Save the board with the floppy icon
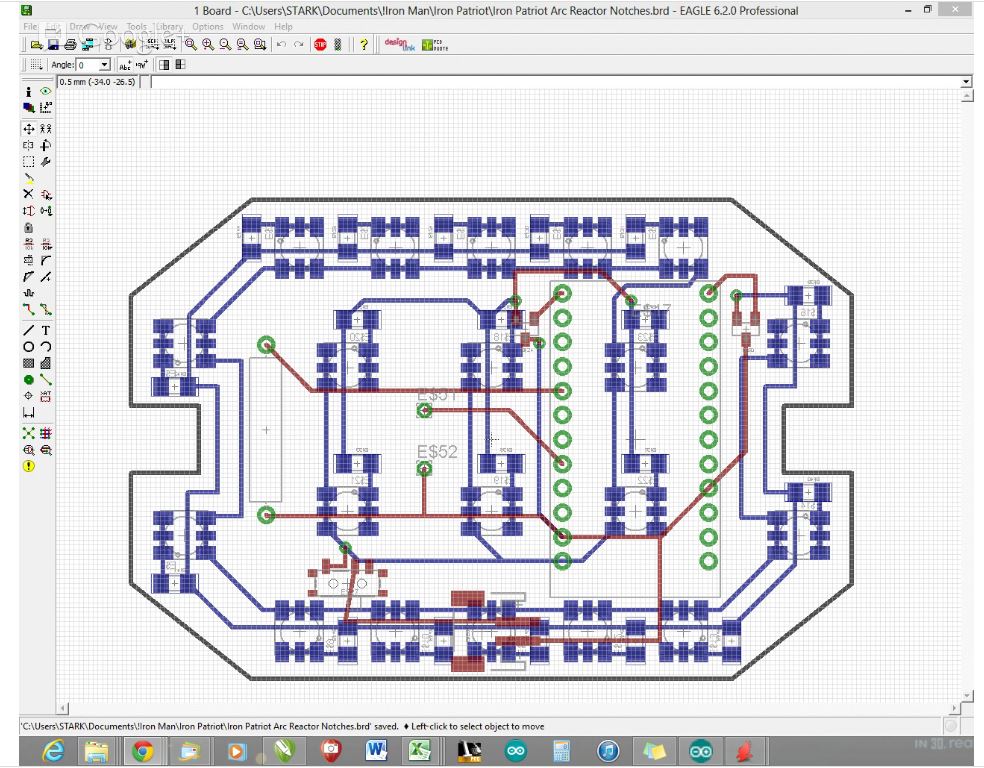984x768 pixels. click(x=53, y=45)
